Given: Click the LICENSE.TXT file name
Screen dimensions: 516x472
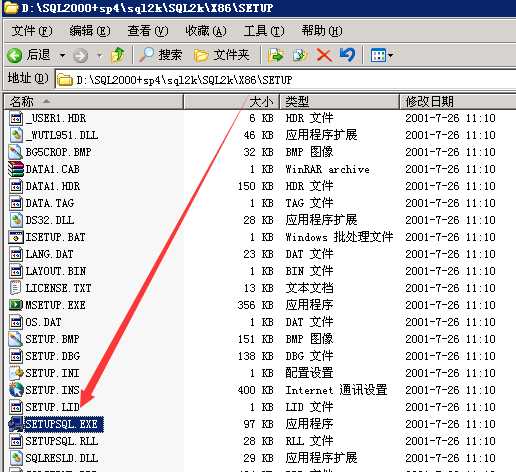Looking at the screenshot, I should pos(59,288).
